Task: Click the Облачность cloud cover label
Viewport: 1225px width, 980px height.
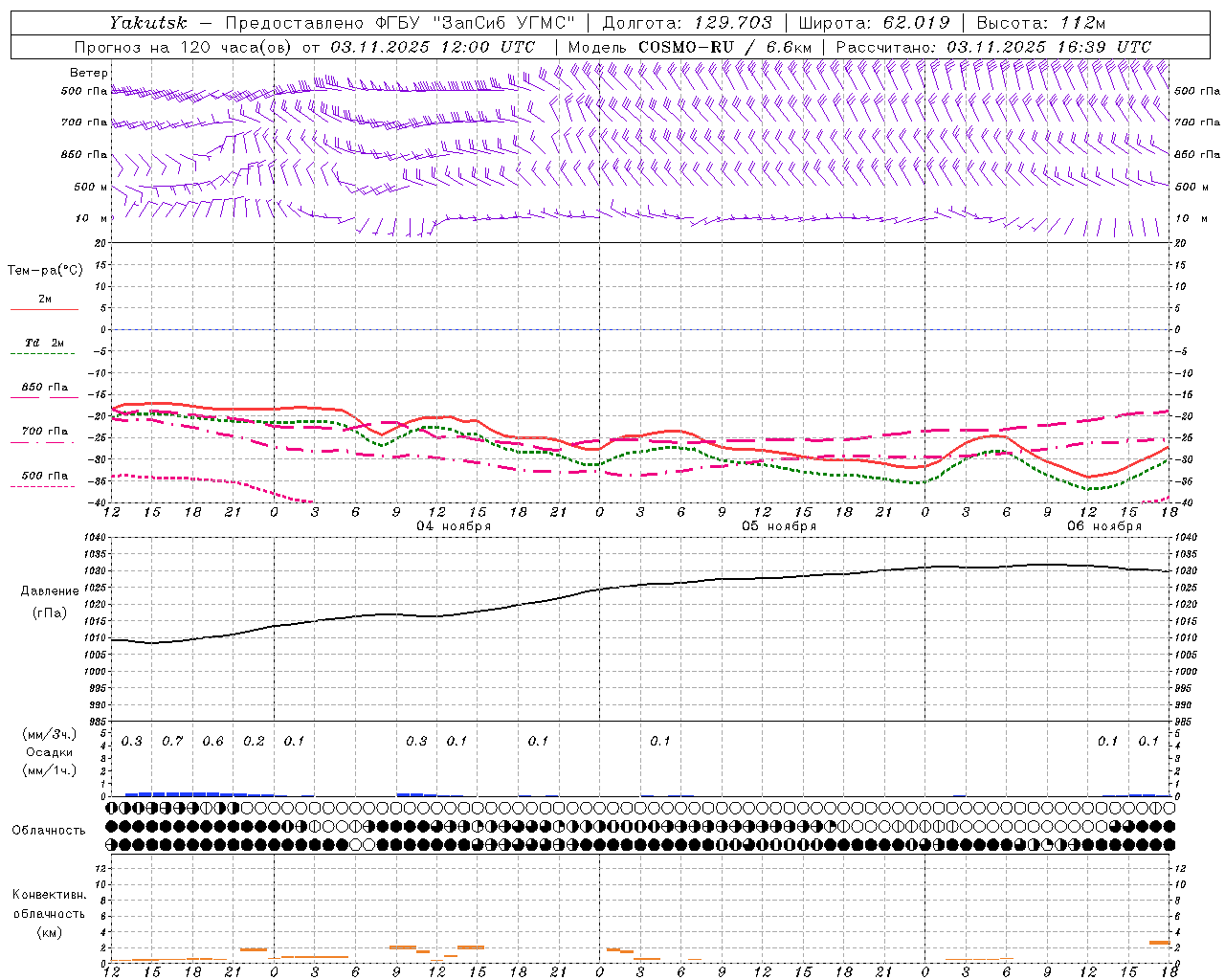Action: click(x=49, y=831)
